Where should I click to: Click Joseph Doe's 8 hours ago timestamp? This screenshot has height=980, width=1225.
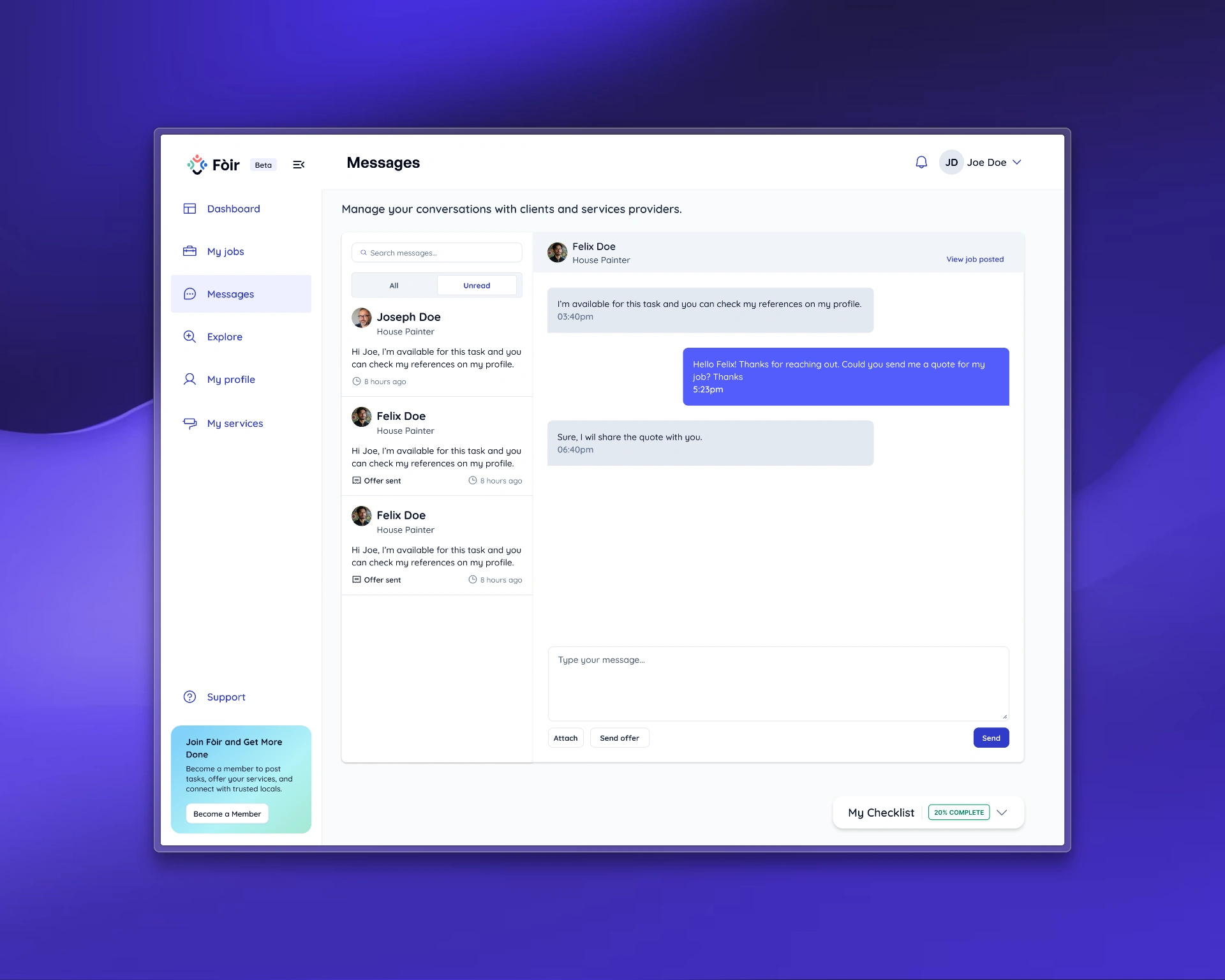click(385, 382)
